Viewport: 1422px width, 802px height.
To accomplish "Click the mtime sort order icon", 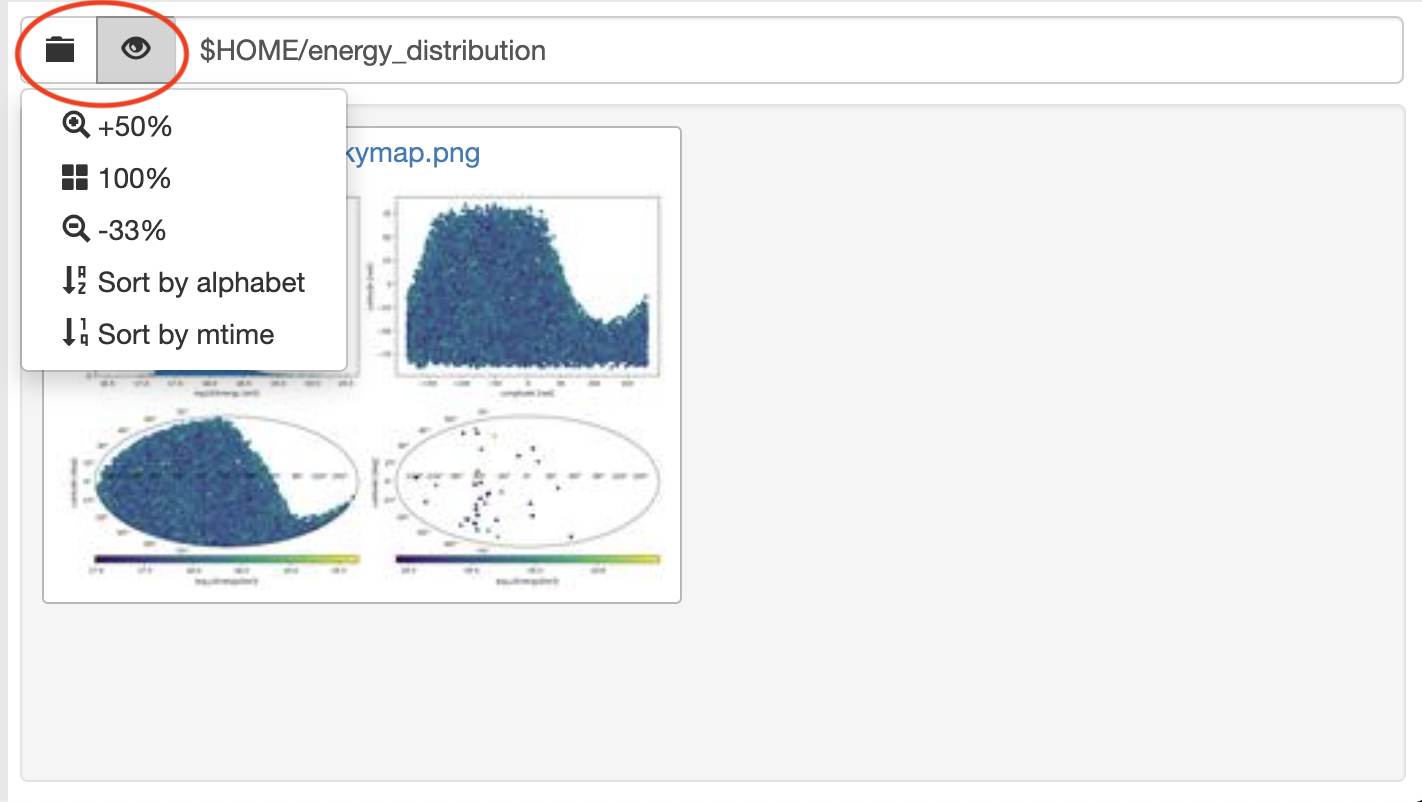I will tap(75, 334).
